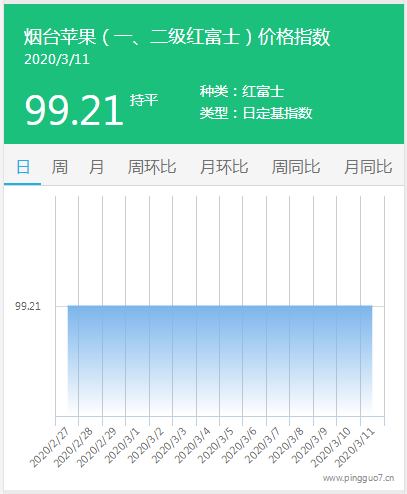The image size is (407, 494).
Task: Click the x-axis label 2020/3/11 under chart
Action: click(355, 448)
